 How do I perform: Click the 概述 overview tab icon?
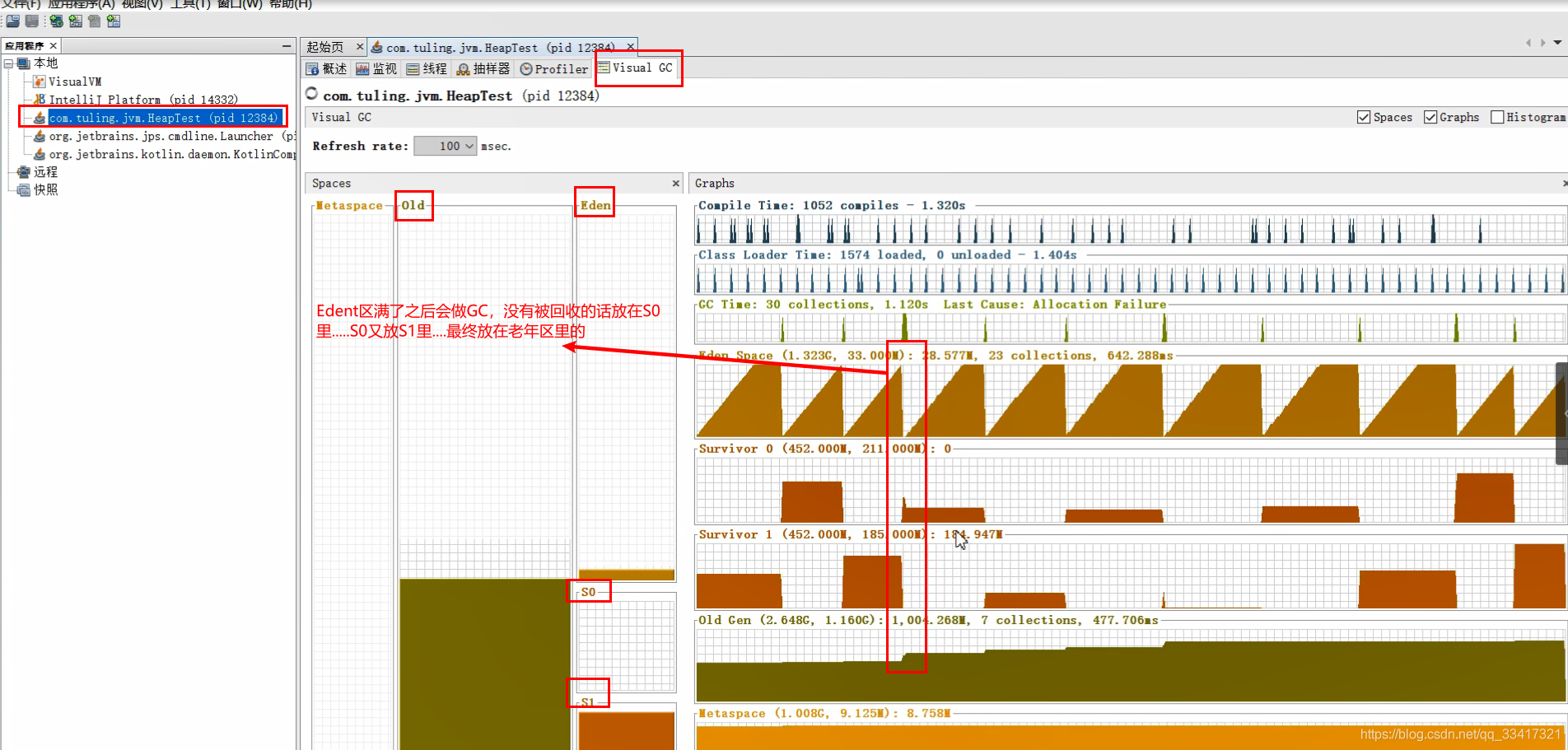313,69
